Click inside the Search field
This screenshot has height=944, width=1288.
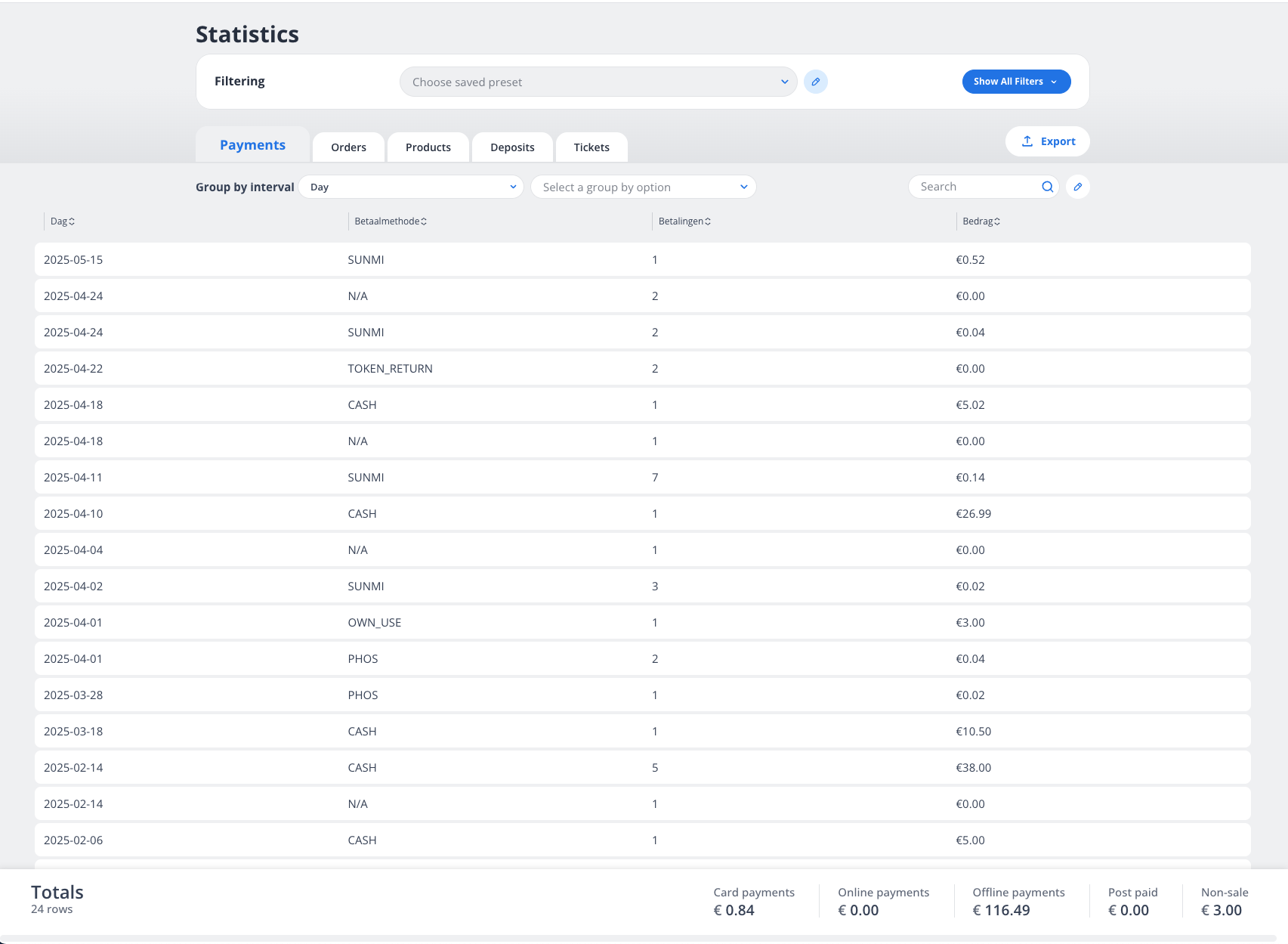tap(974, 186)
